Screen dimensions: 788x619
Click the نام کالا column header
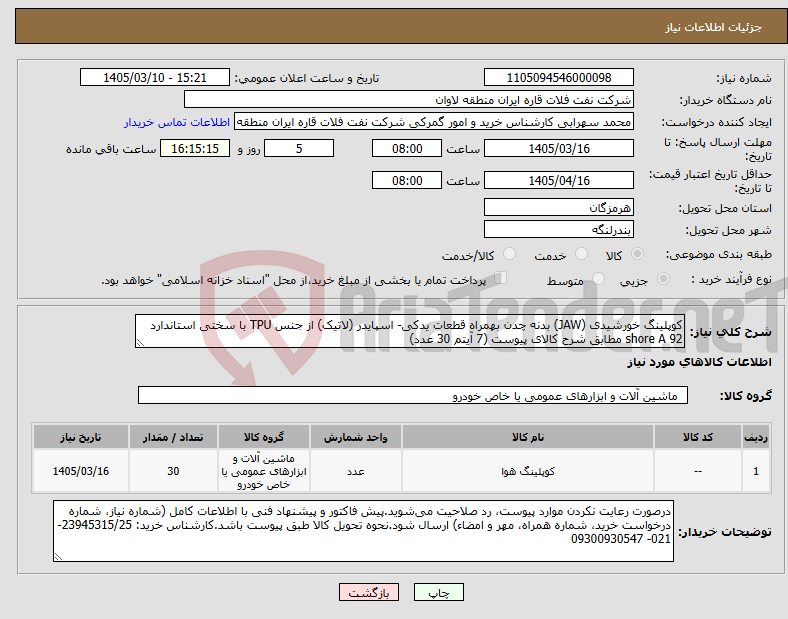coord(528,437)
